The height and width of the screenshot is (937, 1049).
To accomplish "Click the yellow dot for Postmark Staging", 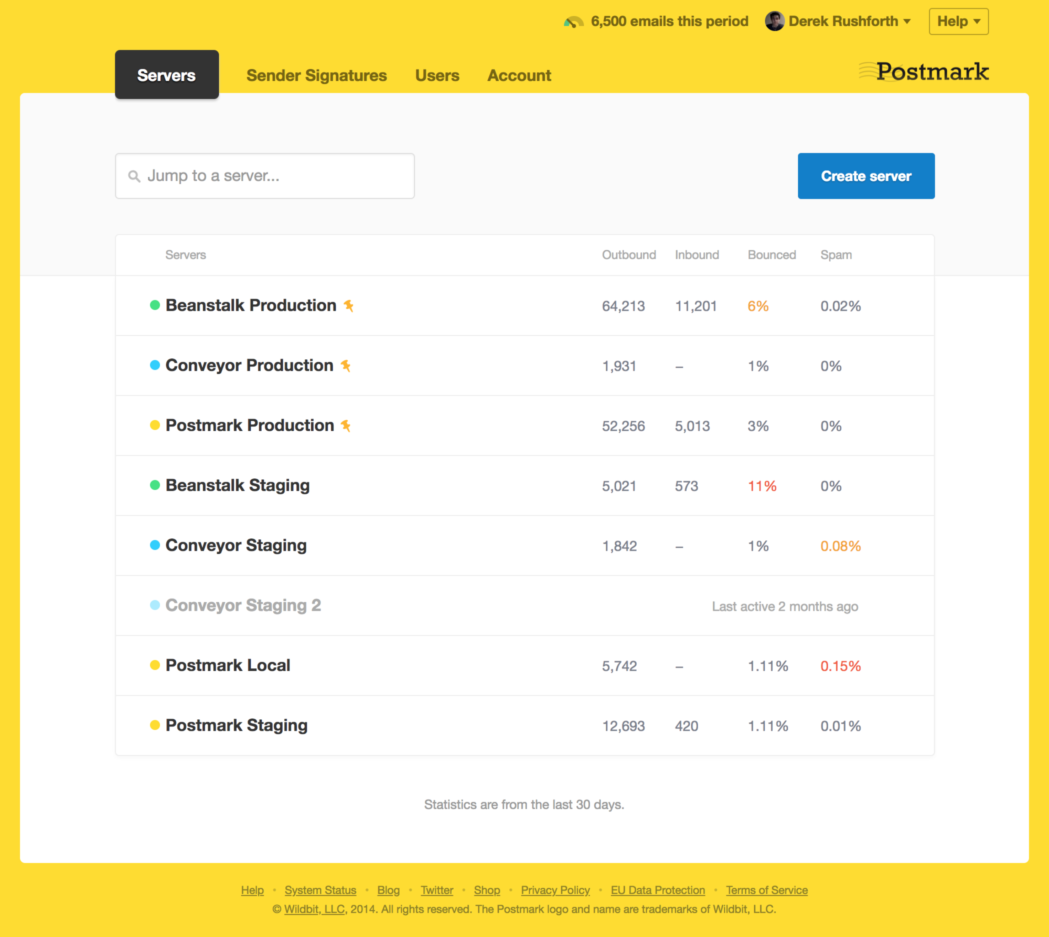I will tap(155, 725).
